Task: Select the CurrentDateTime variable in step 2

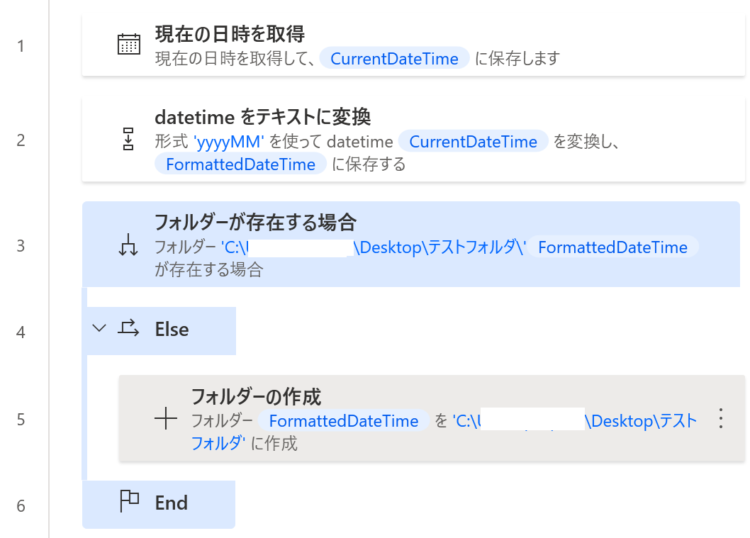Action: pos(473,142)
